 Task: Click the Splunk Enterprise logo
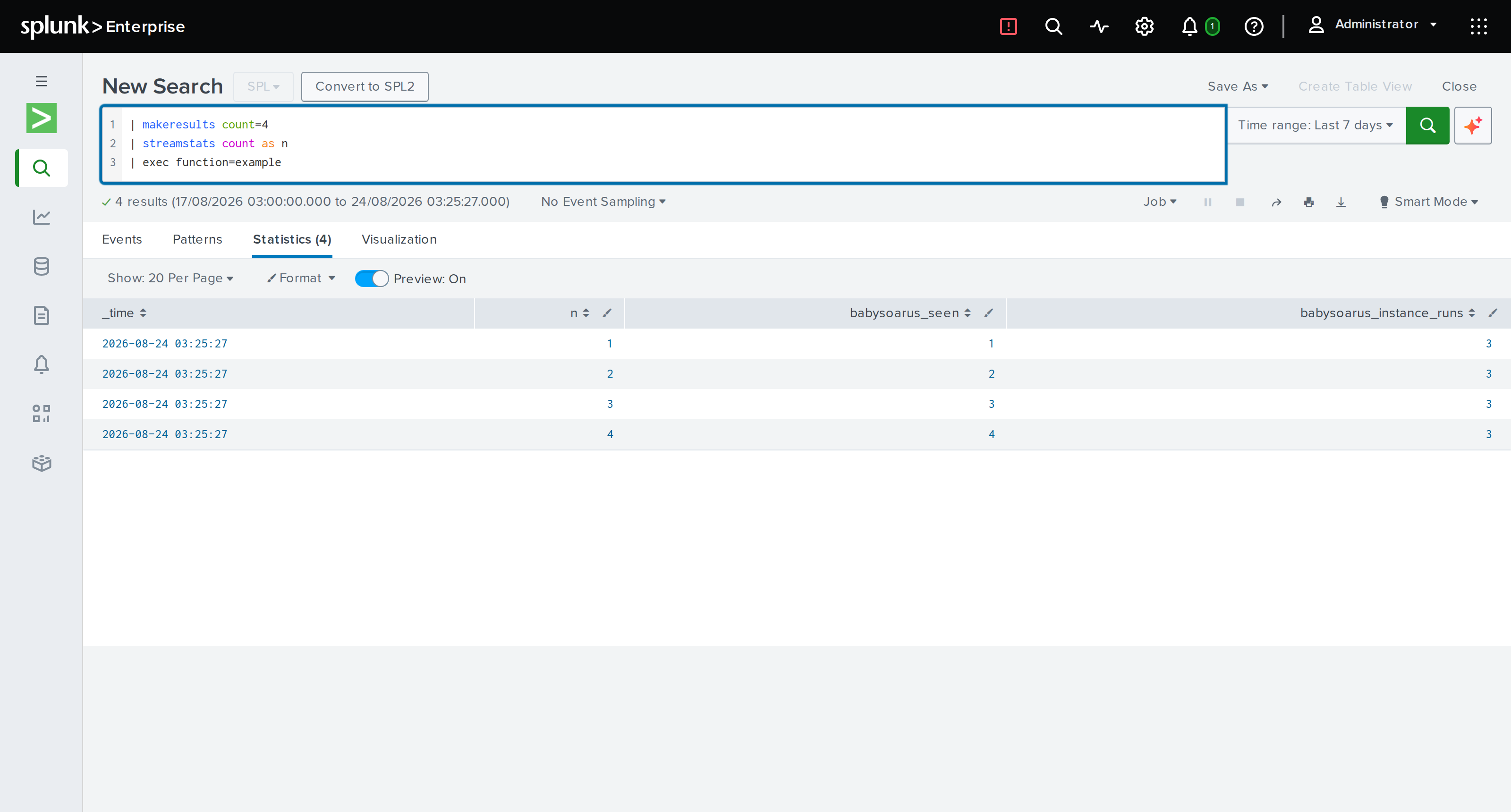pyautogui.click(x=102, y=26)
